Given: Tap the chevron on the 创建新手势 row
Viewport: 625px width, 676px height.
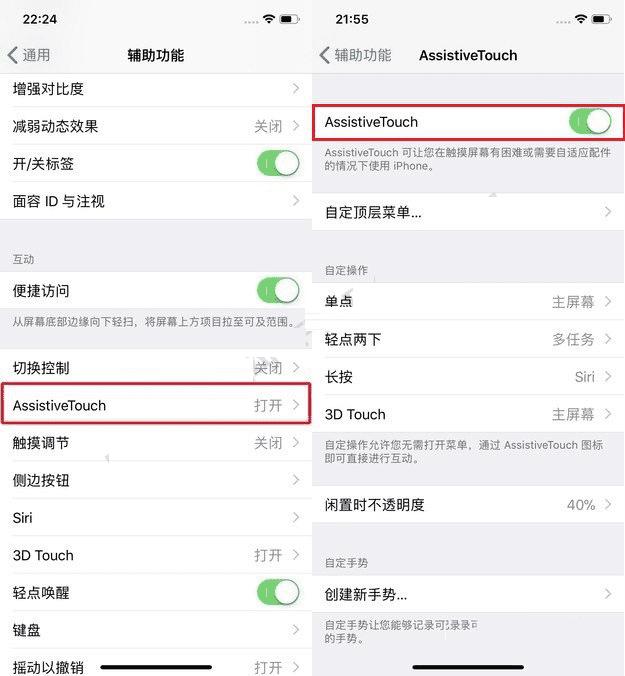Looking at the screenshot, I should [608, 594].
